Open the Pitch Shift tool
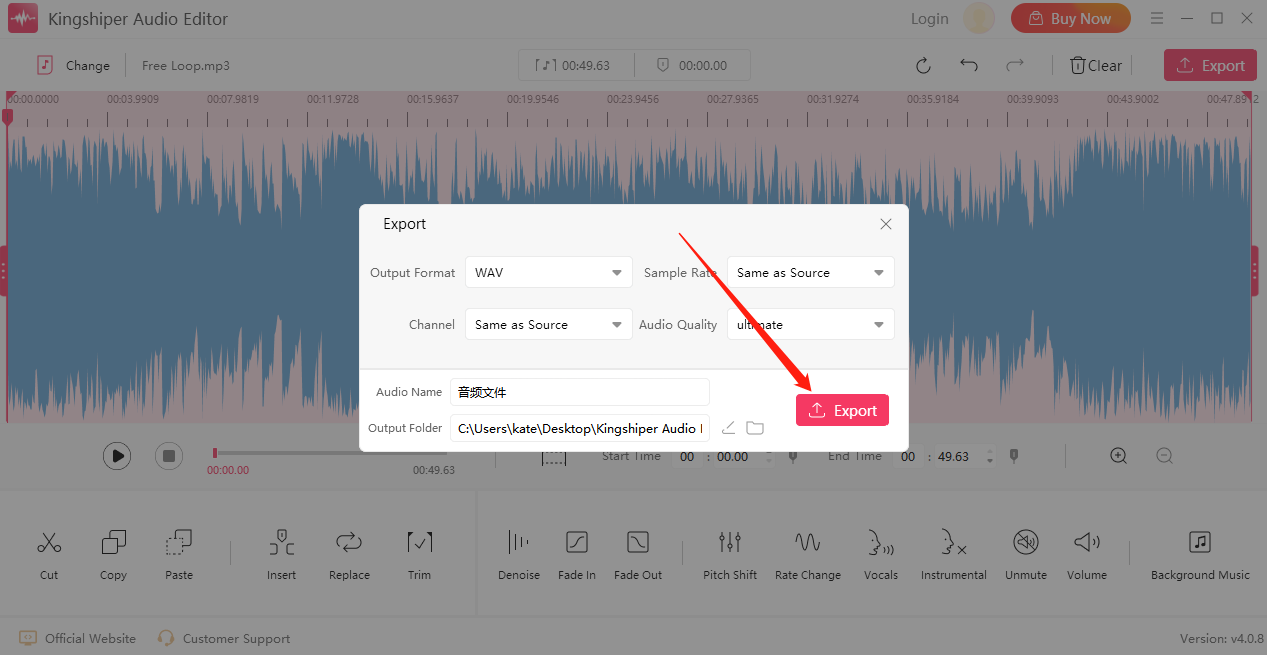The image size is (1267, 655). (730, 555)
